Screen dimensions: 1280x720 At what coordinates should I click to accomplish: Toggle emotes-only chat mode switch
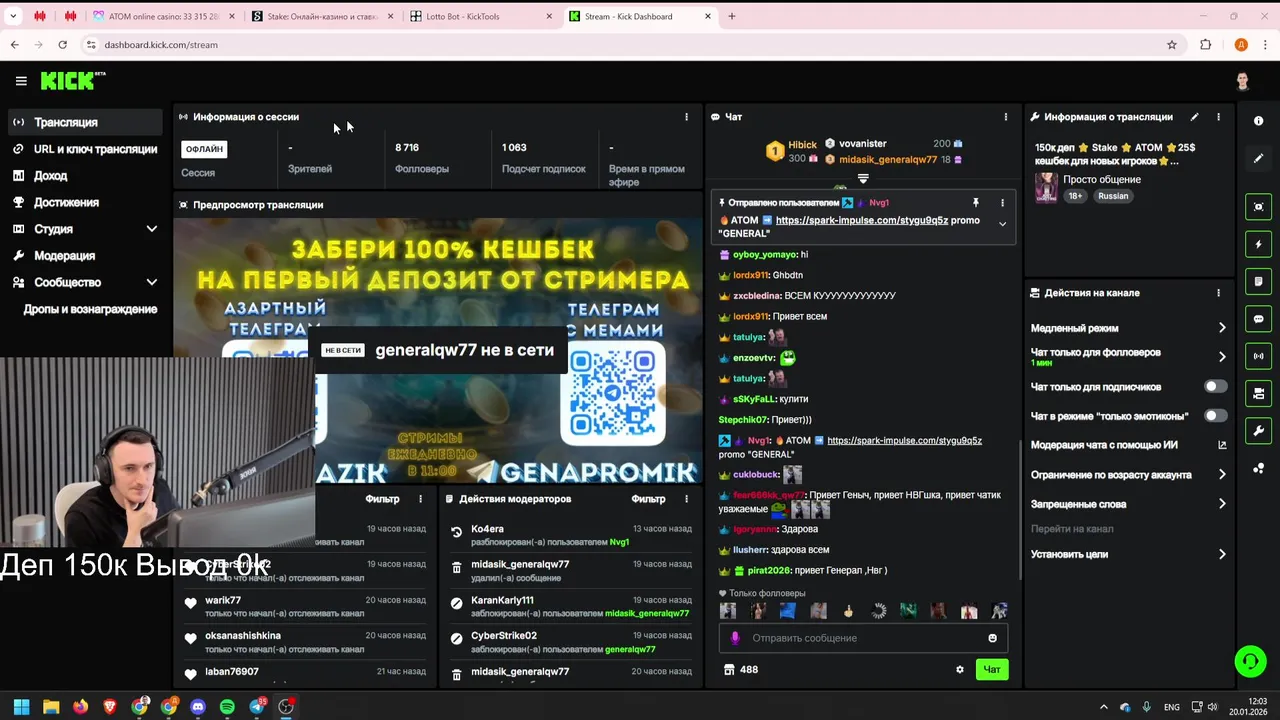click(1215, 416)
